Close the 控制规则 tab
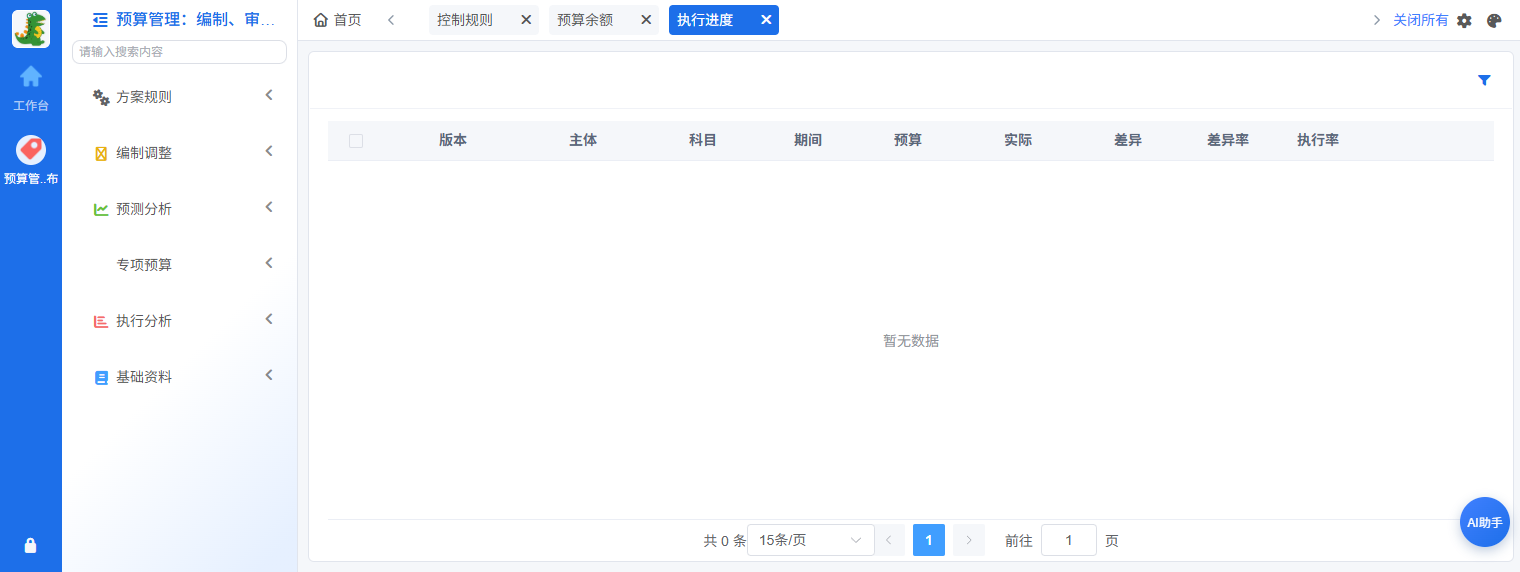The height and width of the screenshot is (572, 1520). (526, 20)
